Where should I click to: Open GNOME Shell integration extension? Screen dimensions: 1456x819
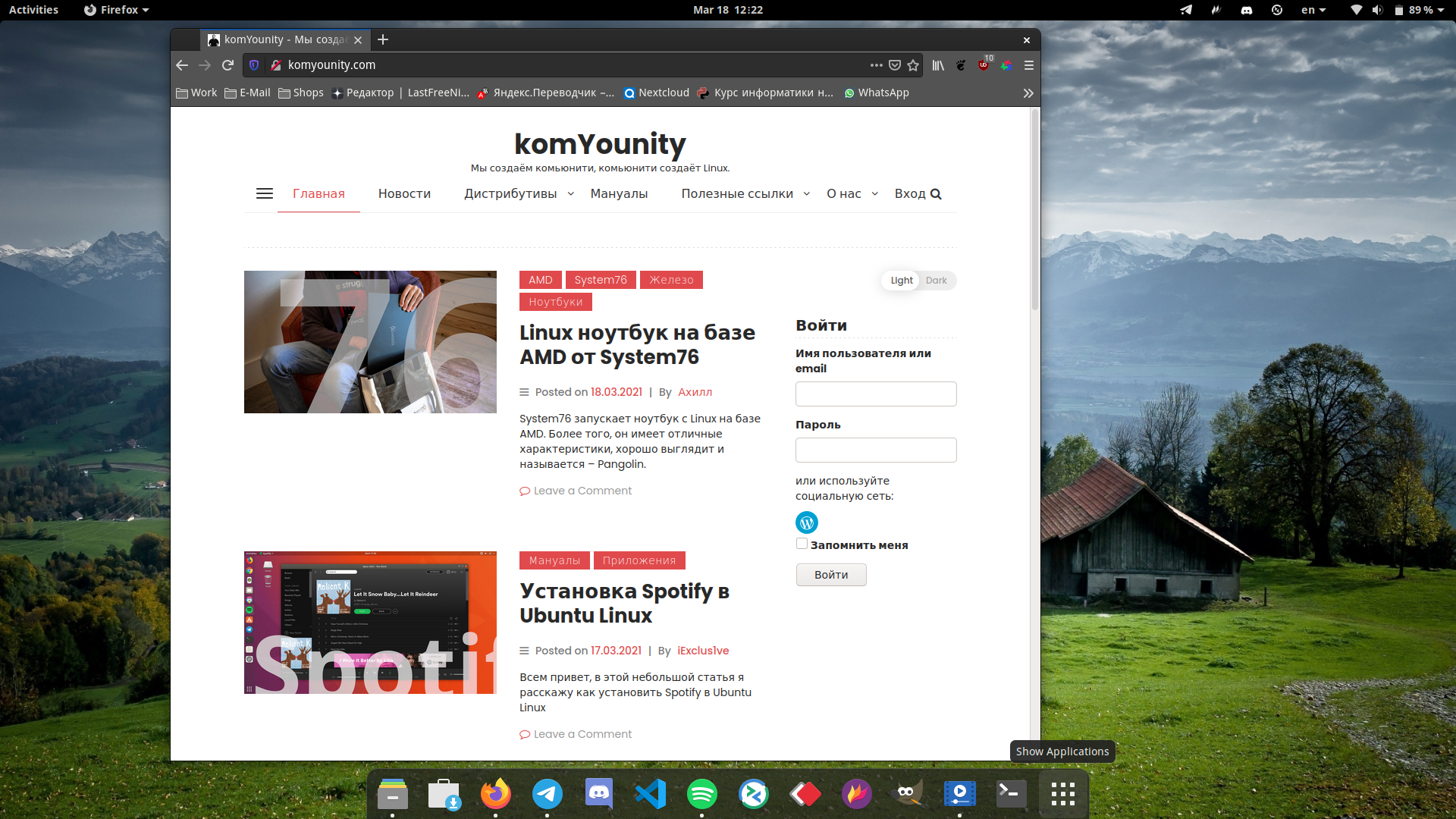pos(961,65)
